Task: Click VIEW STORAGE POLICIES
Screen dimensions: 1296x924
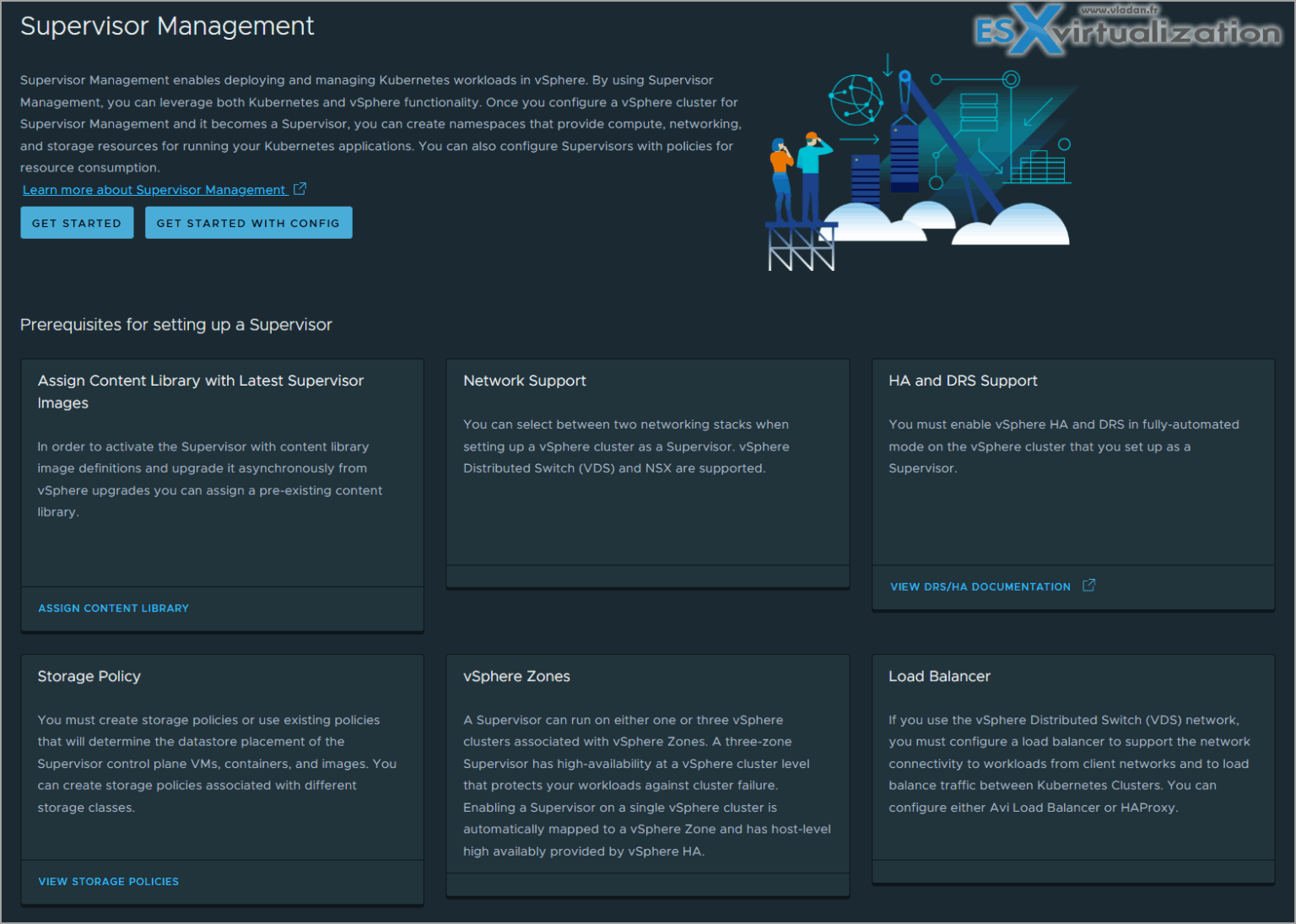Action: point(108,881)
